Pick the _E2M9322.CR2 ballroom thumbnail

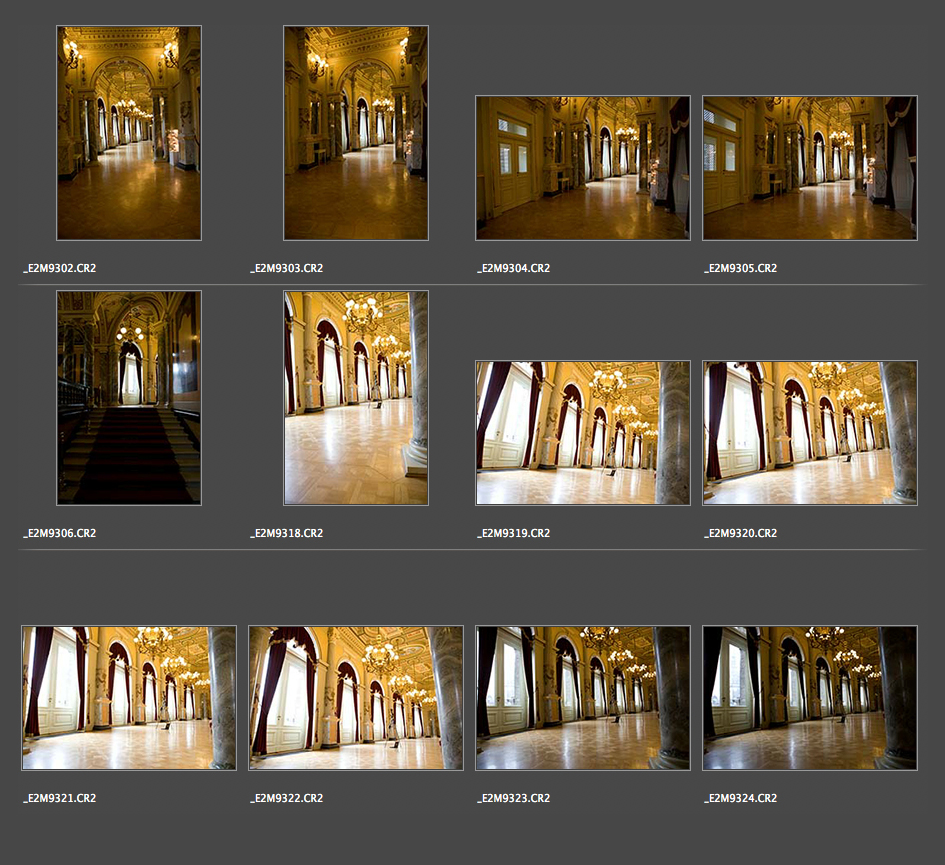356,698
